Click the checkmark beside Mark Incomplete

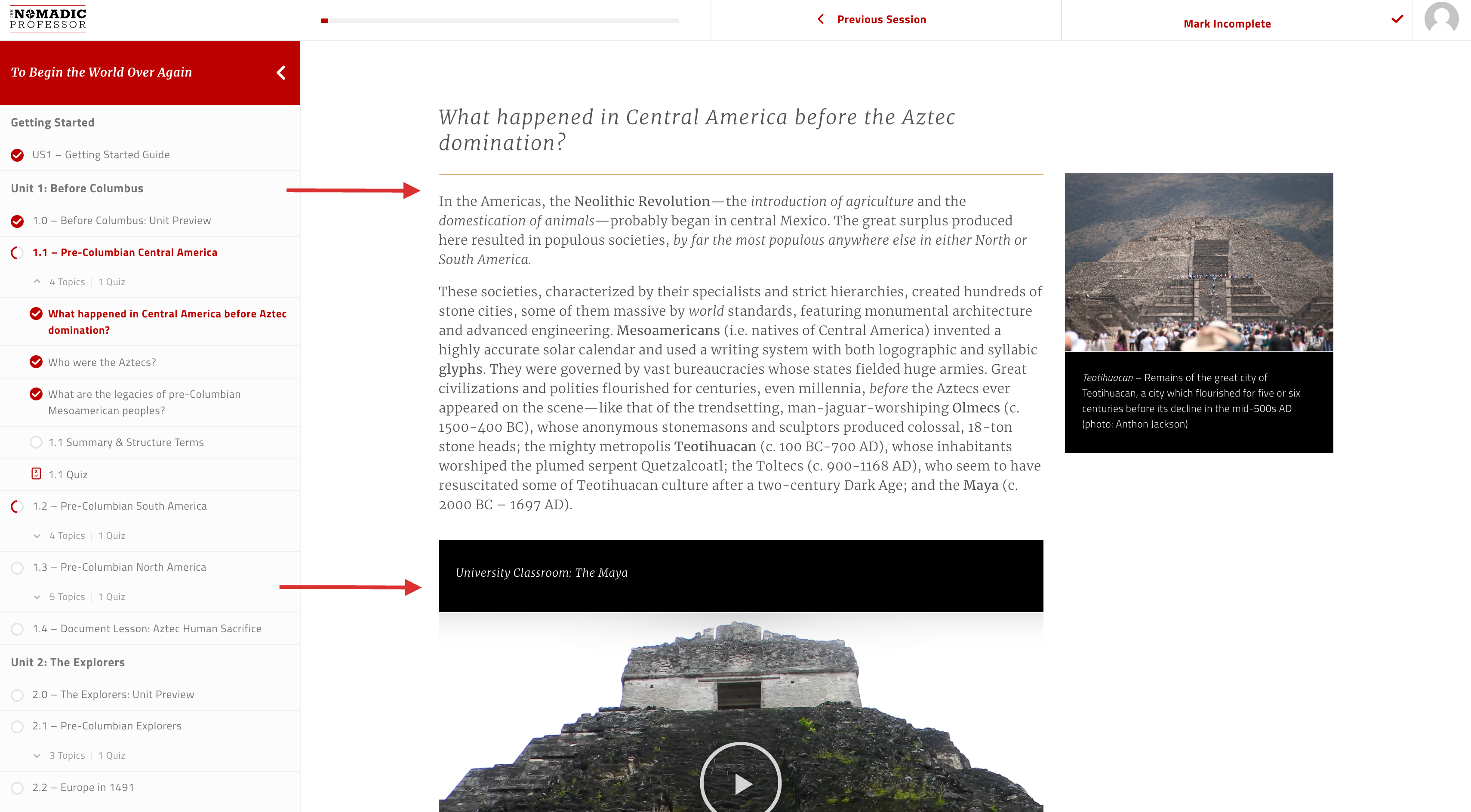1397,19
